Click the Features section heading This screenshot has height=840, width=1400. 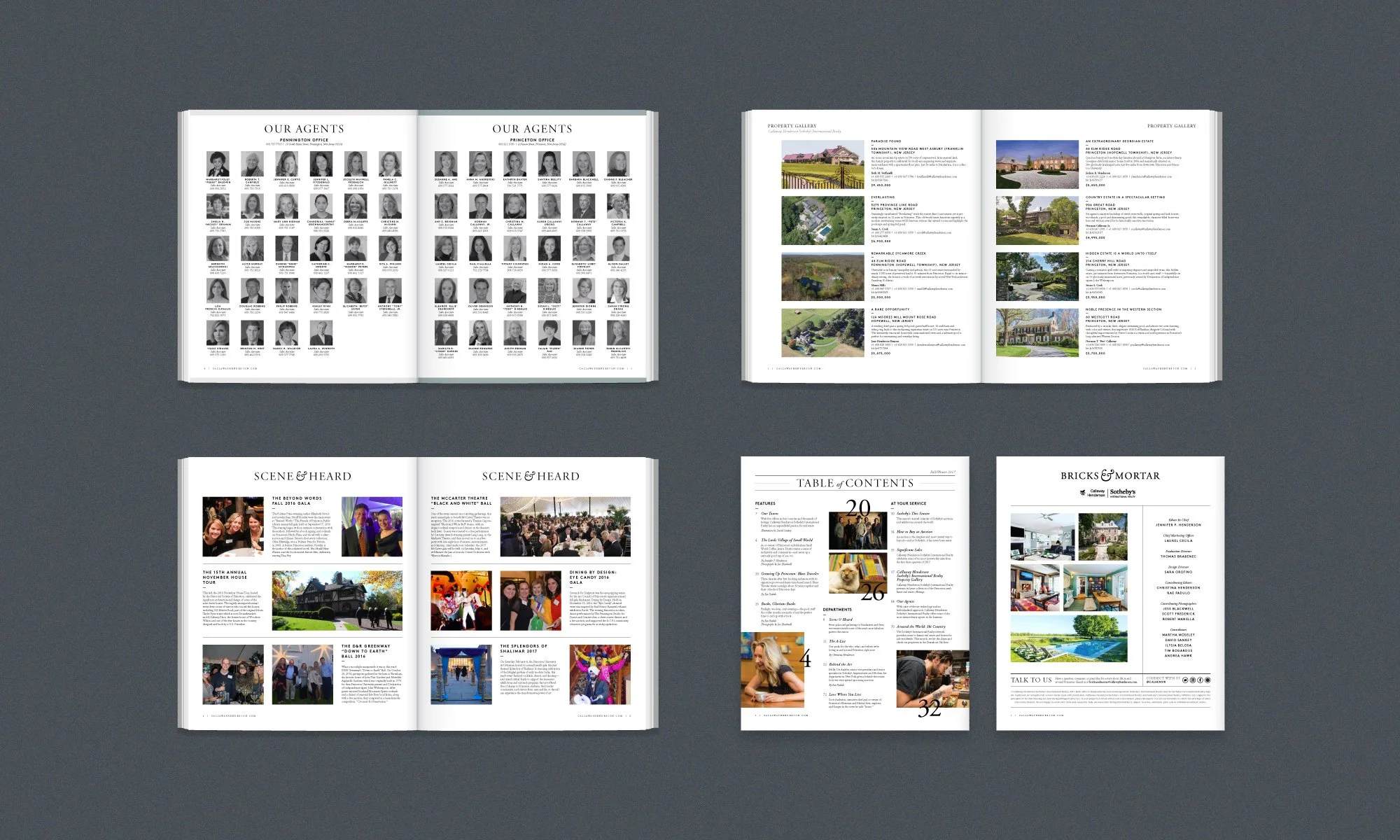(x=765, y=503)
